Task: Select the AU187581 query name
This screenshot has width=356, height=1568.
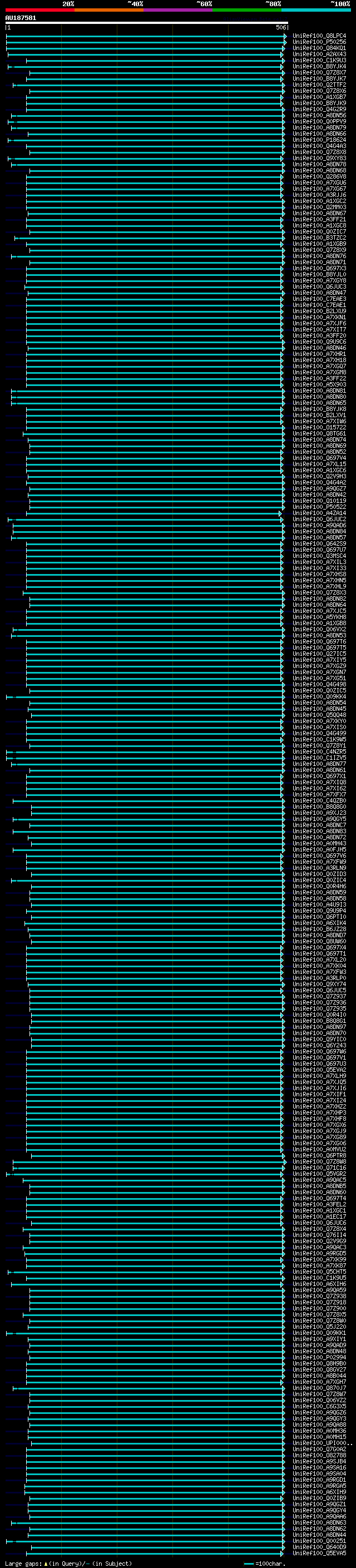Action: pyautogui.click(x=21, y=18)
